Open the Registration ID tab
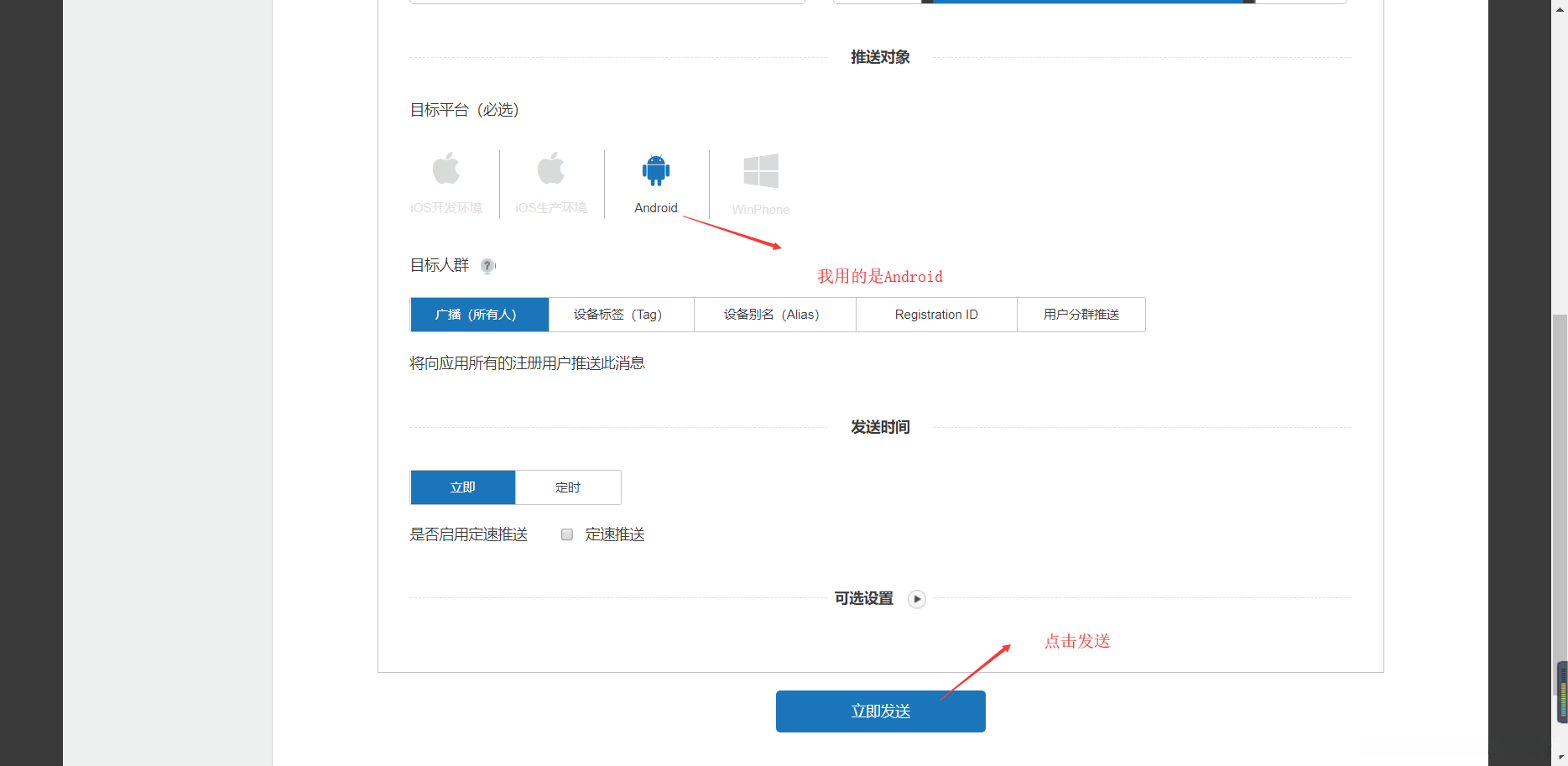Viewport: 1568px width, 766px height. [x=936, y=314]
